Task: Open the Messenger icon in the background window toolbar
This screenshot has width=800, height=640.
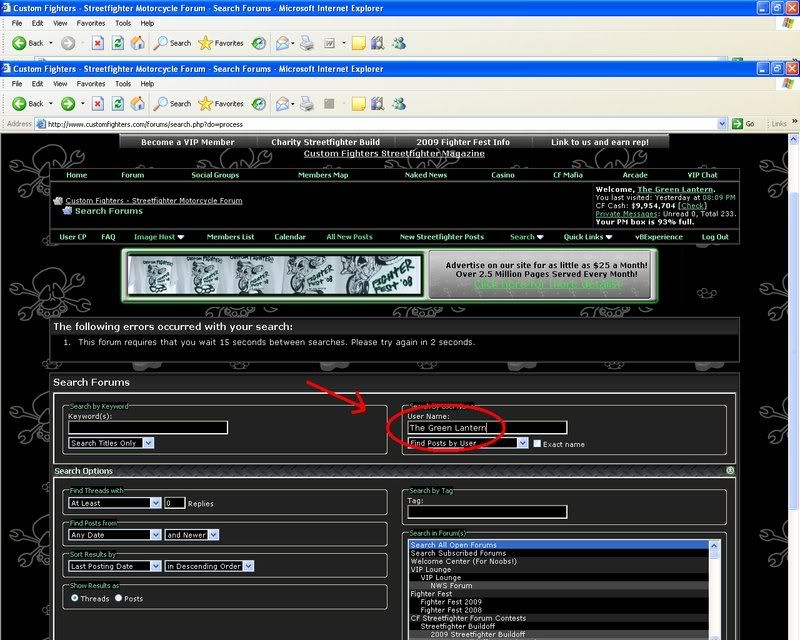Action: pos(399,43)
